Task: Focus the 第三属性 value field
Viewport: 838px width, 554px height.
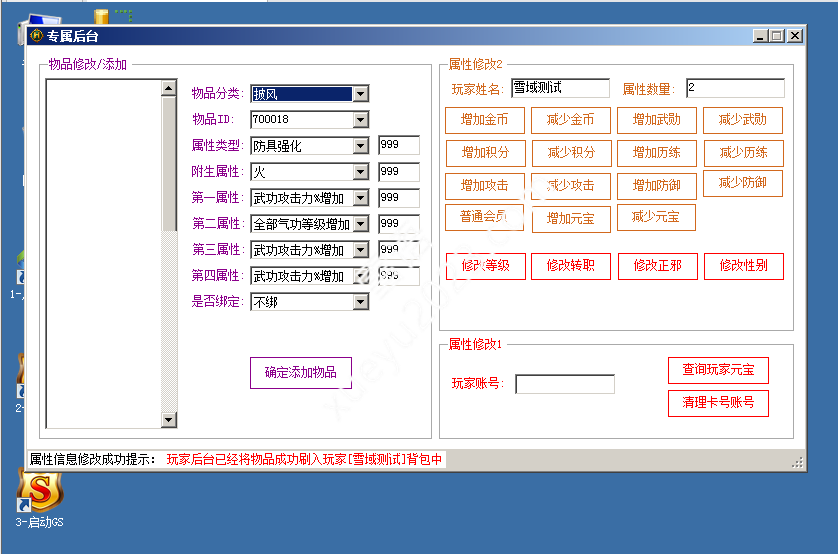Action: tap(399, 249)
